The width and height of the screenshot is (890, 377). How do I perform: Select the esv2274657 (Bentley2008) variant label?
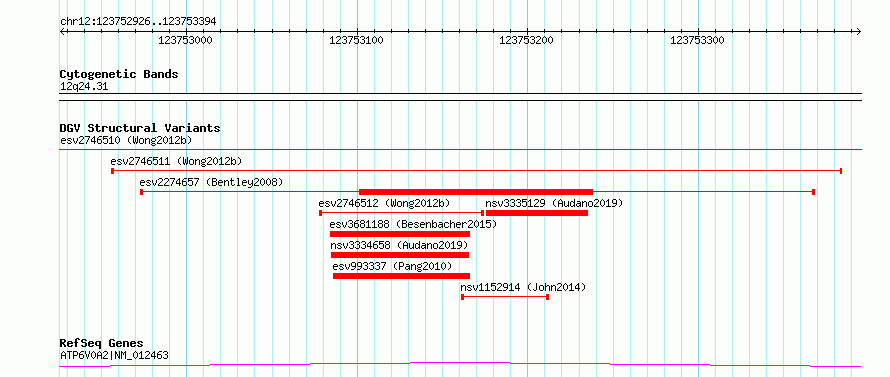211,182
